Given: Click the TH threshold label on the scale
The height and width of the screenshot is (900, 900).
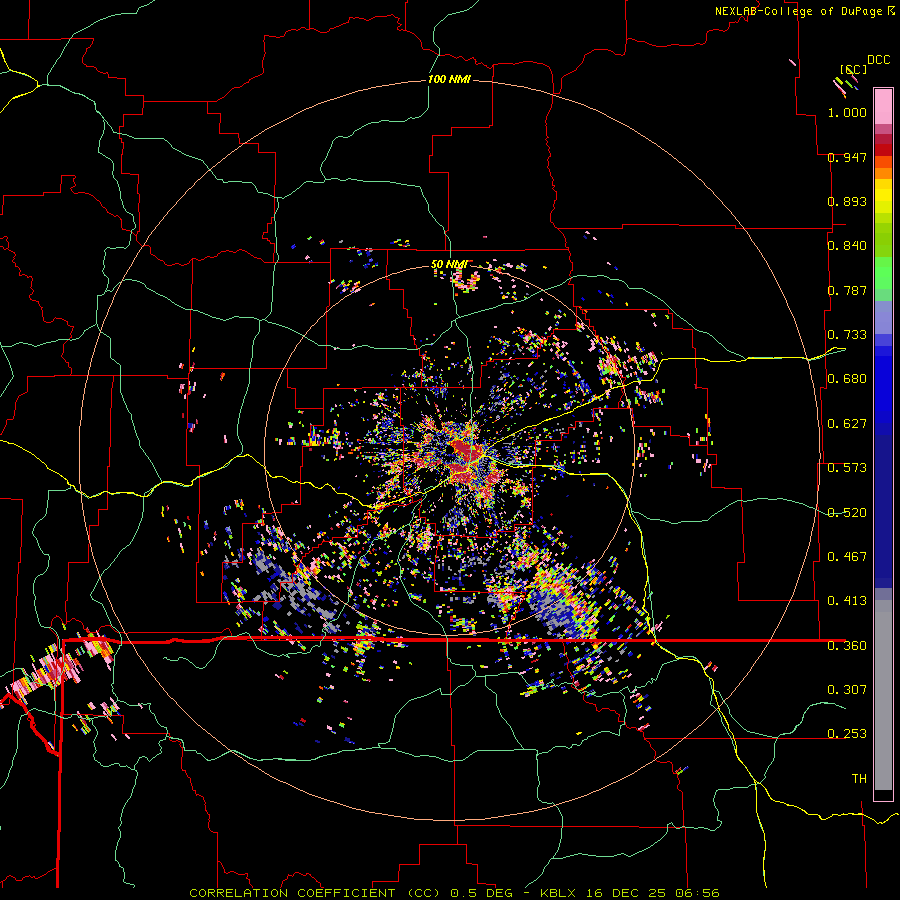Looking at the screenshot, I should pos(859,779).
